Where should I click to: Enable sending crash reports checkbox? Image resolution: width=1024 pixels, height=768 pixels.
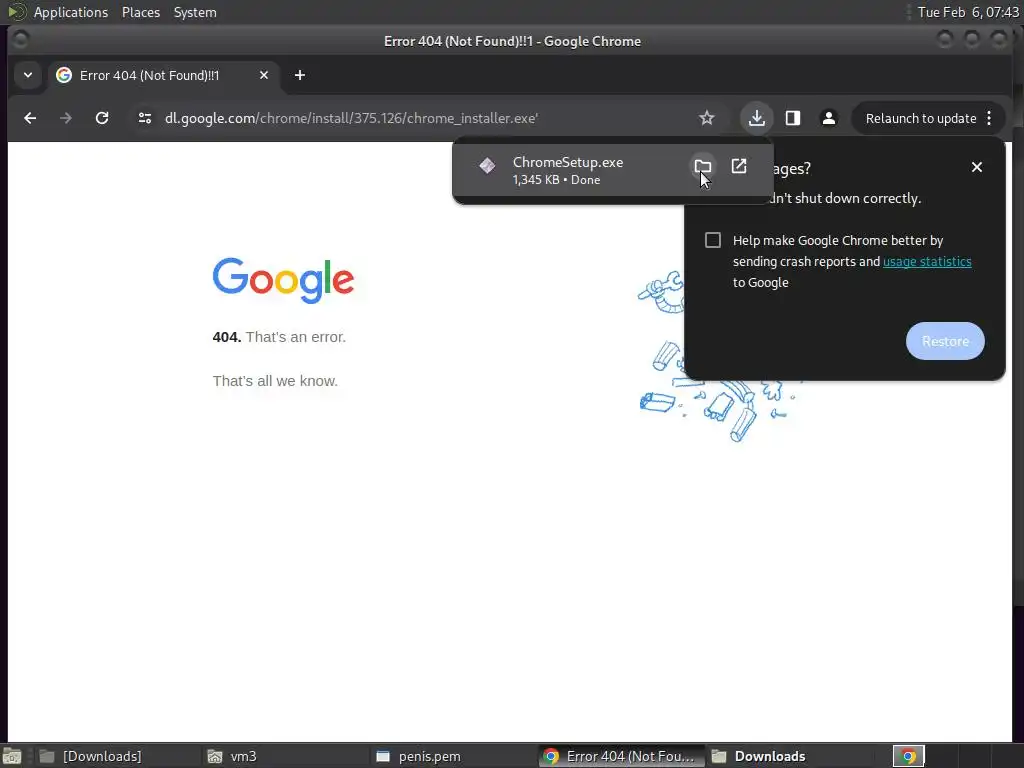click(x=713, y=240)
